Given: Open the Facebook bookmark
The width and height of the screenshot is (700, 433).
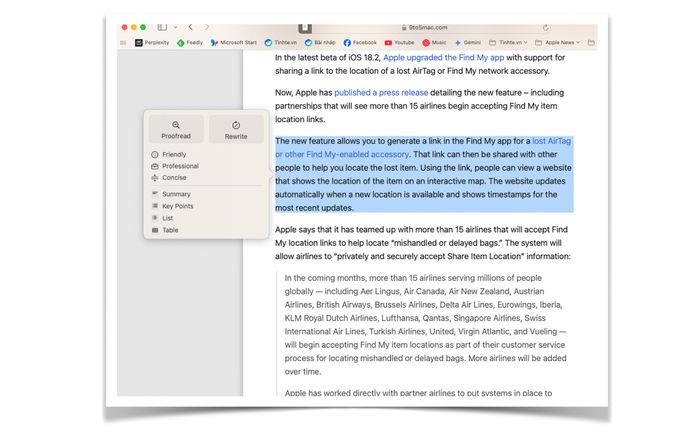Looking at the screenshot, I should click(x=360, y=43).
